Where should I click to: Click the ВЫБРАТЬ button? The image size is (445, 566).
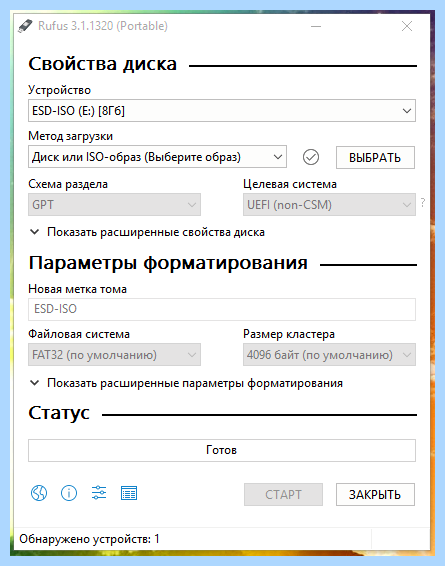pos(375,157)
